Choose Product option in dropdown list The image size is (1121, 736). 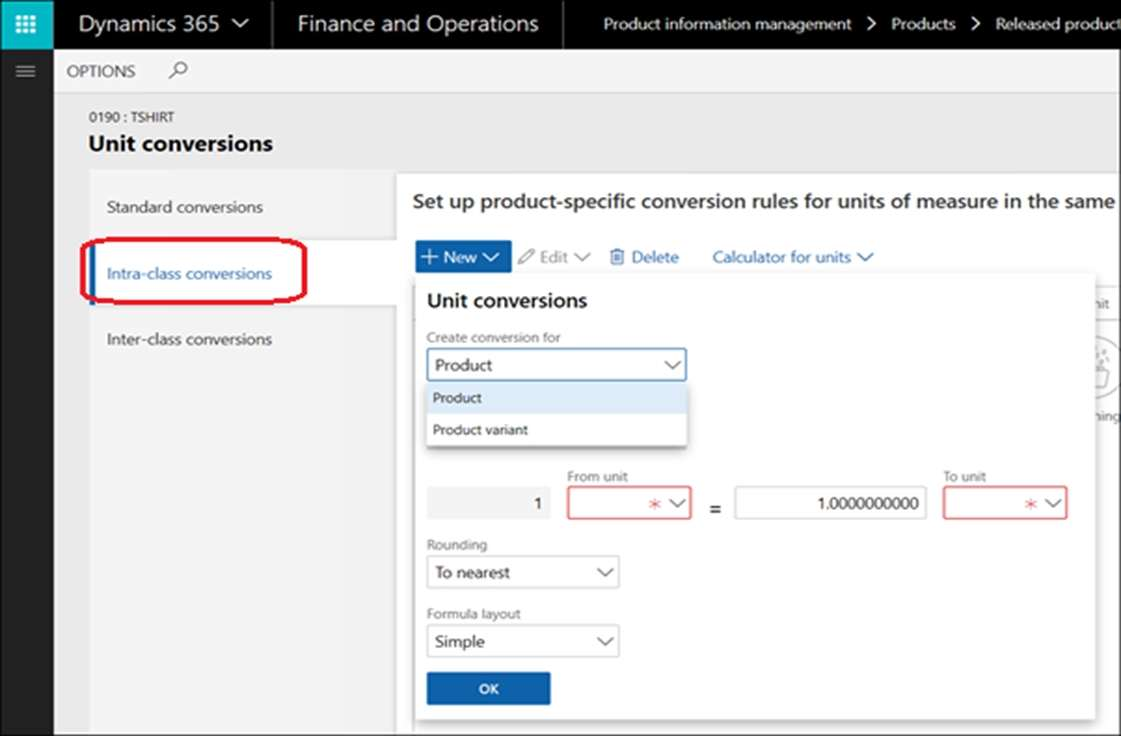(457, 398)
